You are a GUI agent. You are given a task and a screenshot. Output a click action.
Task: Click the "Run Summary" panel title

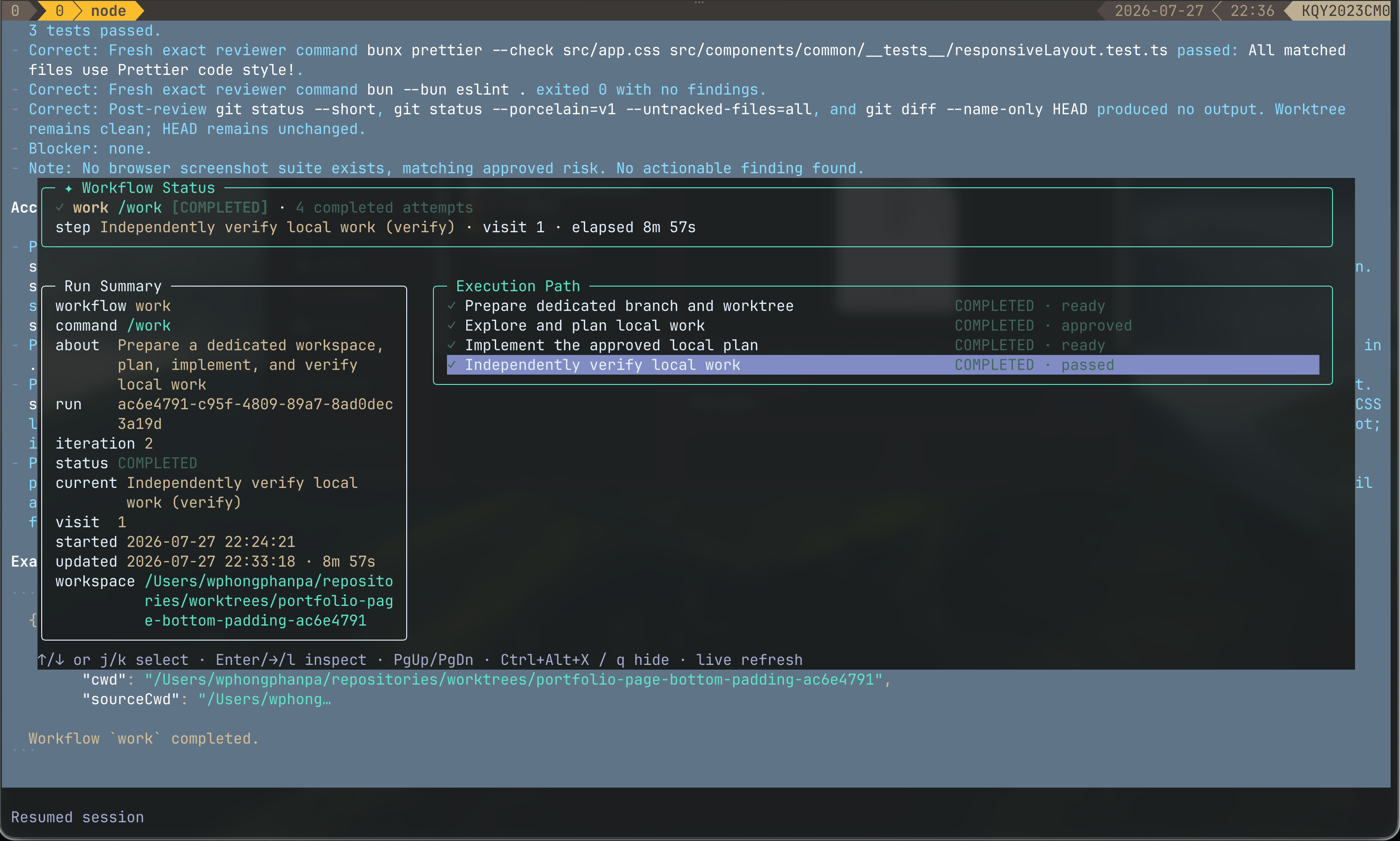[113, 286]
